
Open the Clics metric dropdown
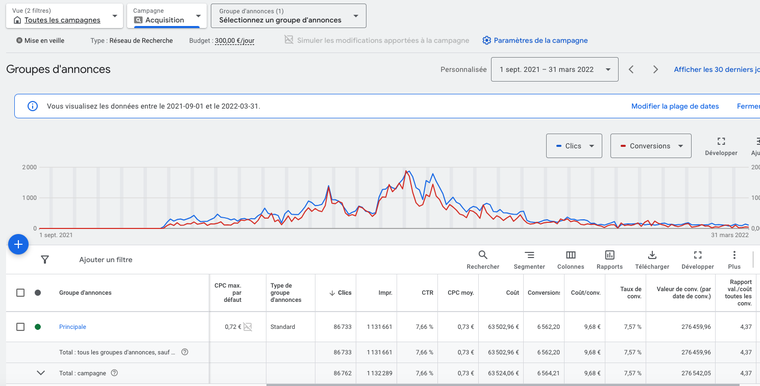574,146
